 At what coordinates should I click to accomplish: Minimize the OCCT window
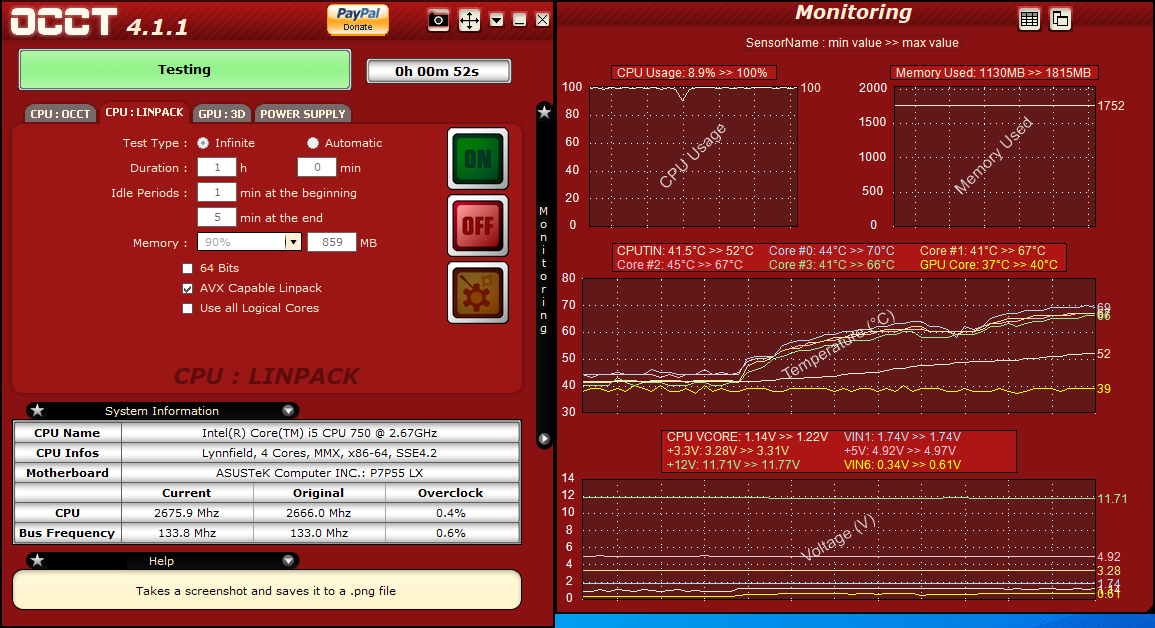(x=519, y=20)
